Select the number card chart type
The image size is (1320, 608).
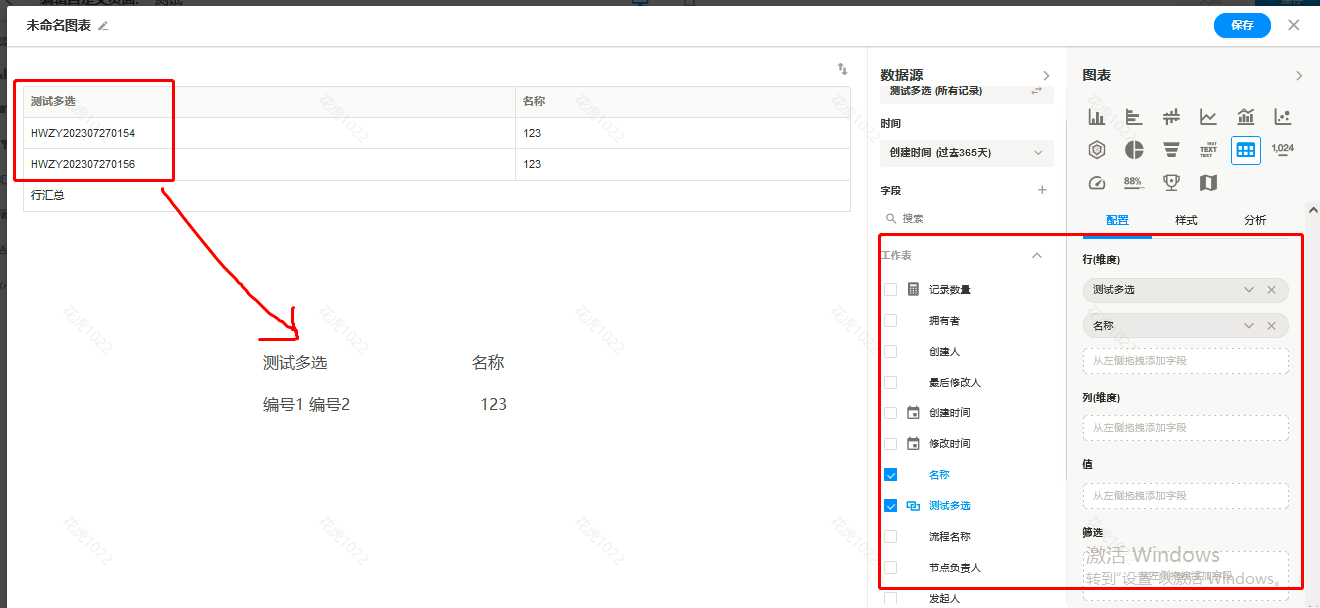pos(1283,149)
